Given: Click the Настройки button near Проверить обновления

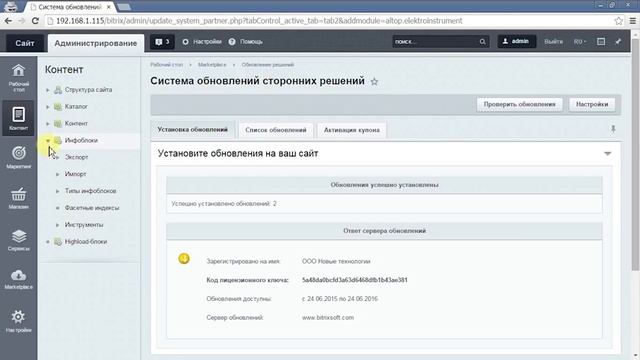Looking at the screenshot, I should pyautogui.click(x=592, y=104).
